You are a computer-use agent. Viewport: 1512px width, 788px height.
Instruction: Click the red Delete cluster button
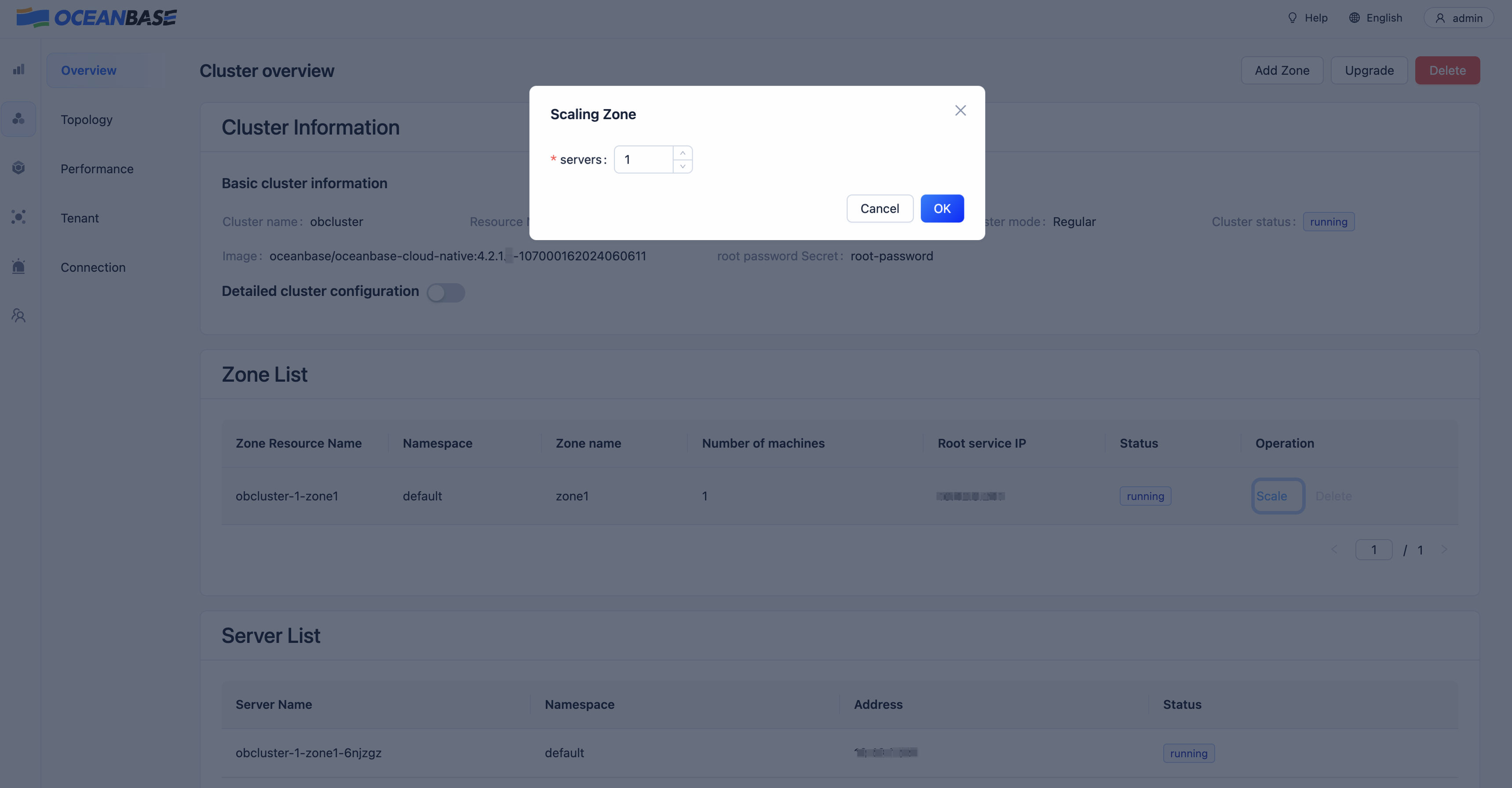1447,70
